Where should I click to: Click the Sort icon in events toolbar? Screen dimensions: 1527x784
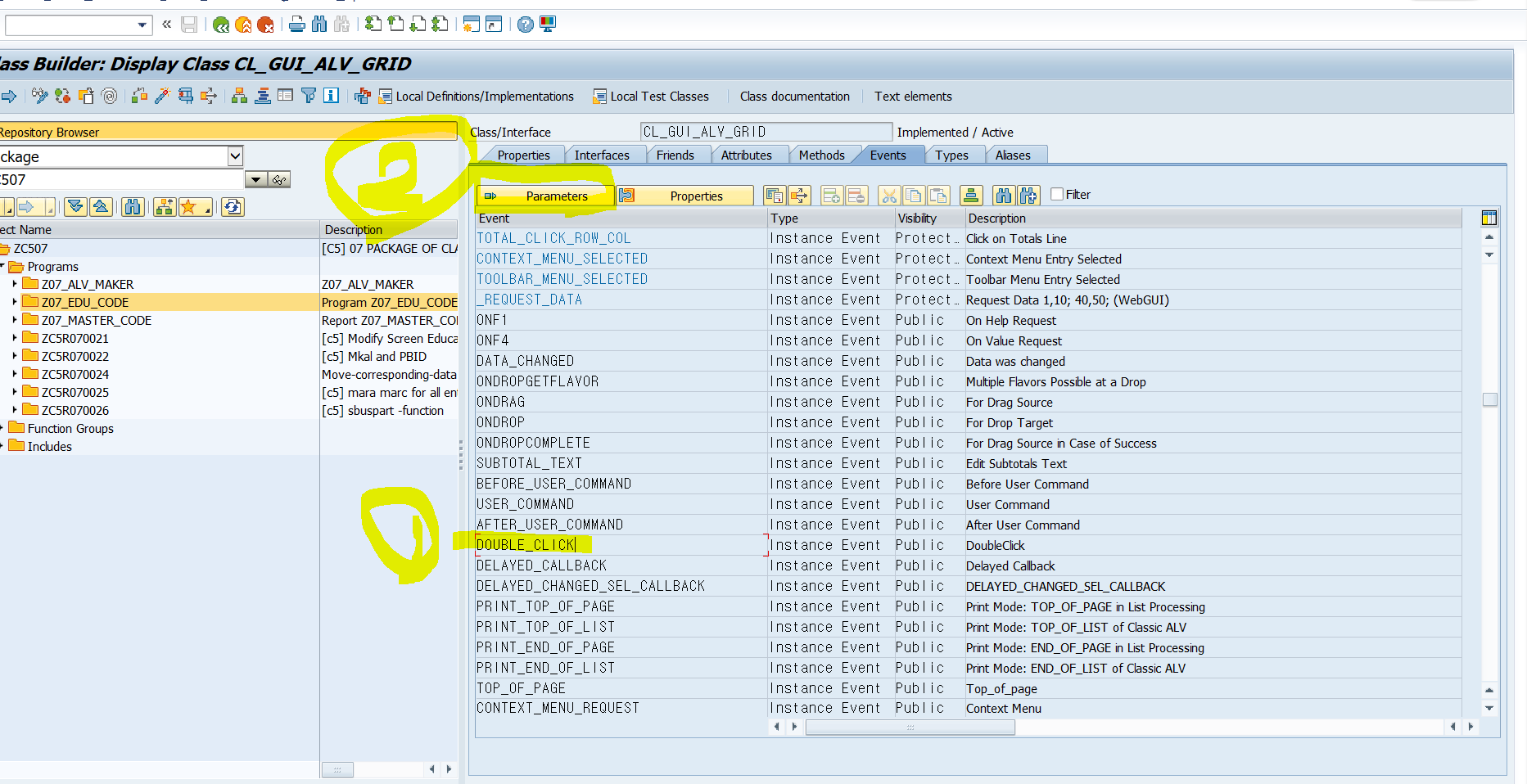pyautogui.click(x=971, y=195)
